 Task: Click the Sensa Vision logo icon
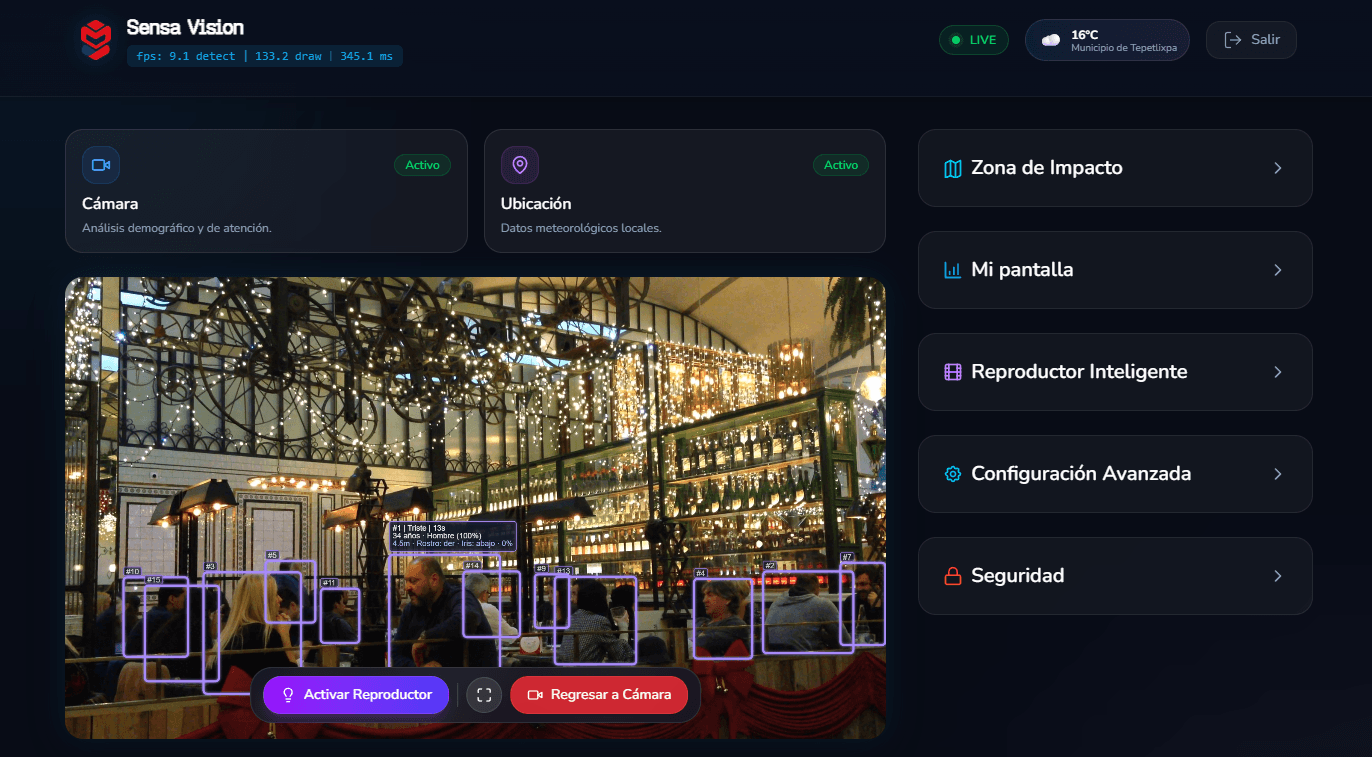96,40
